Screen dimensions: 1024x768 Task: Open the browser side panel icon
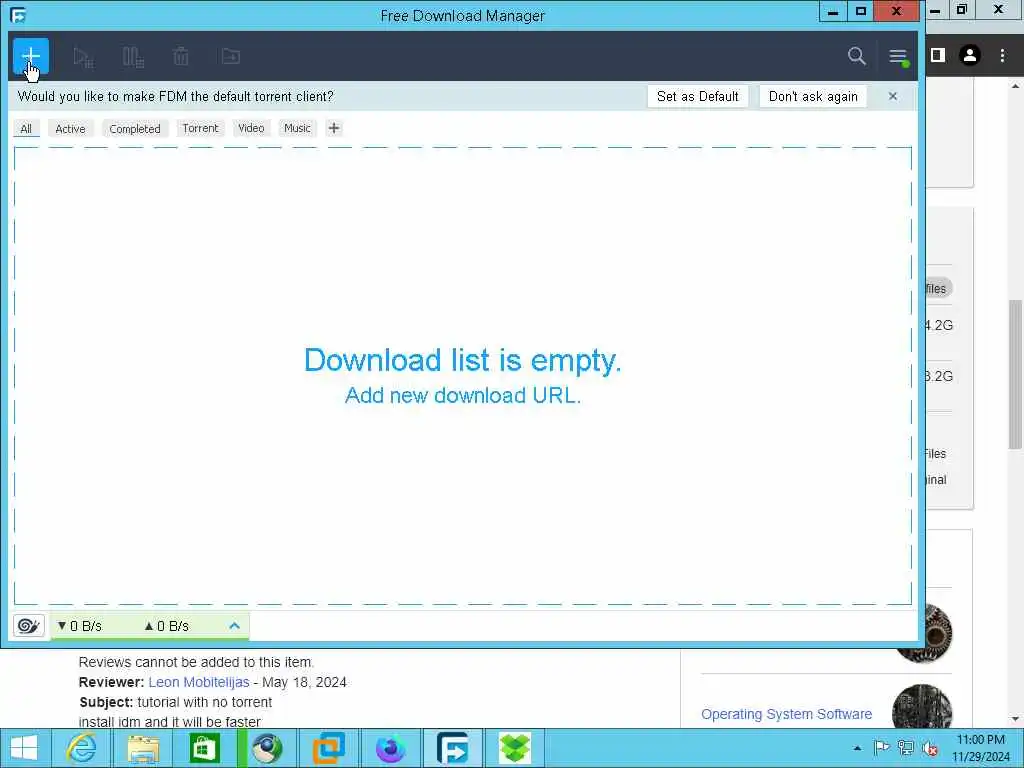pyautogui.click(x=938, y=56)
